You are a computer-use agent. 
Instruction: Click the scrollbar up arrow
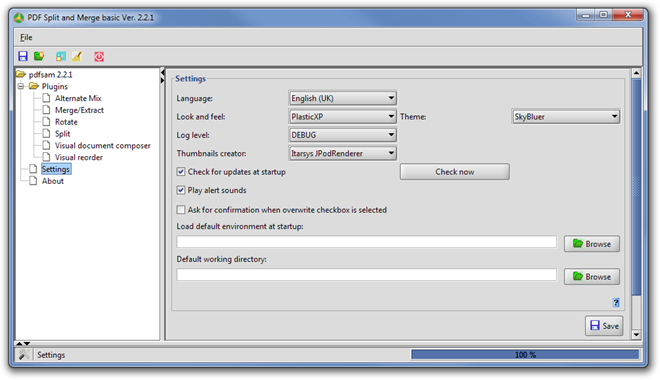click(x=636, y=73)
